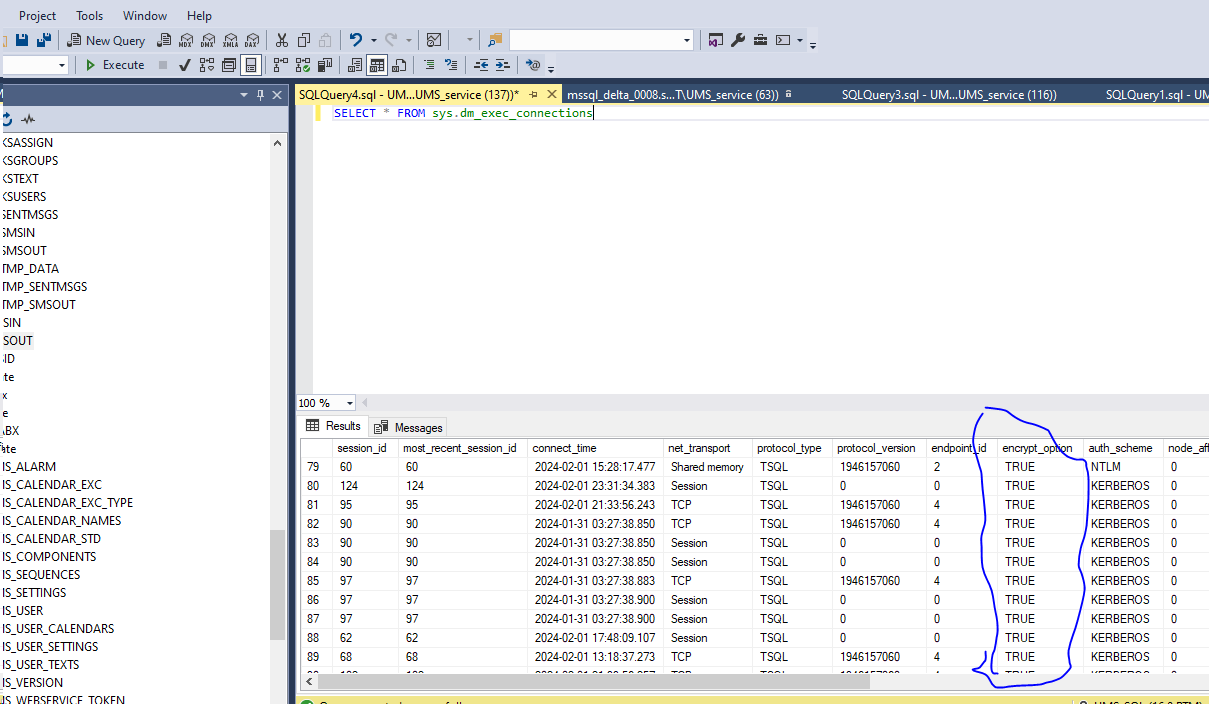Click the Parse query checkmark icon
Screen dimensions: 1209x704
tap(184, 65)
